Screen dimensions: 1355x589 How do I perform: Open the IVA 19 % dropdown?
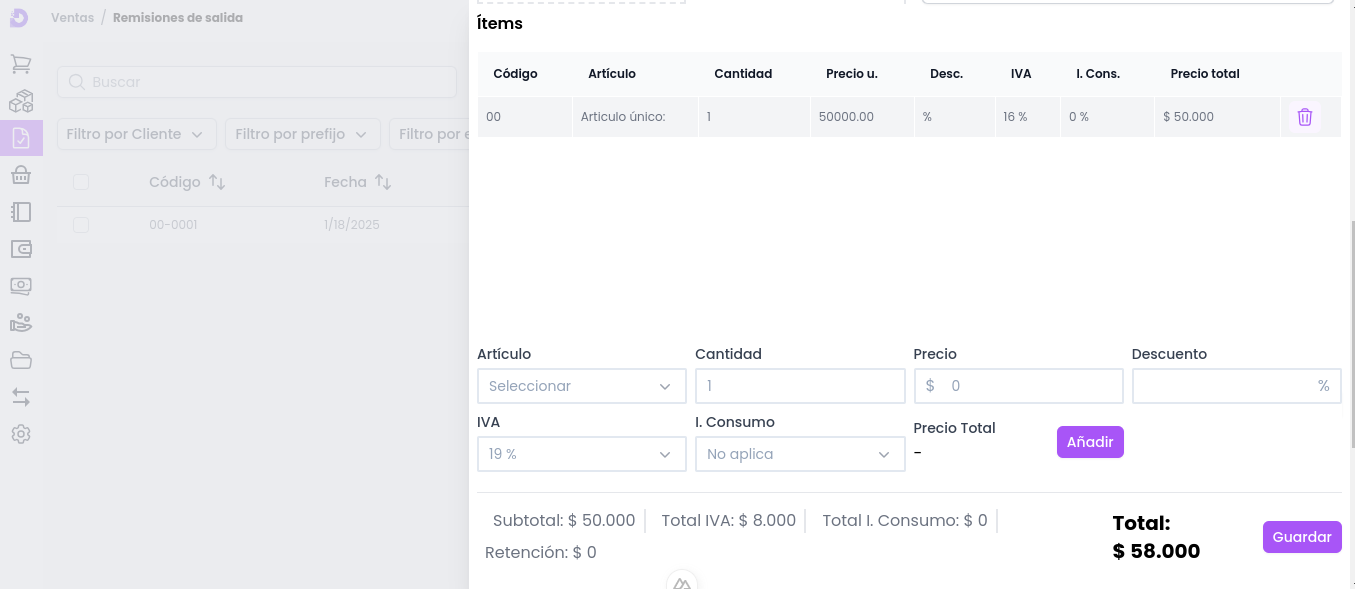pyautogui.click(x=581, y=454)
